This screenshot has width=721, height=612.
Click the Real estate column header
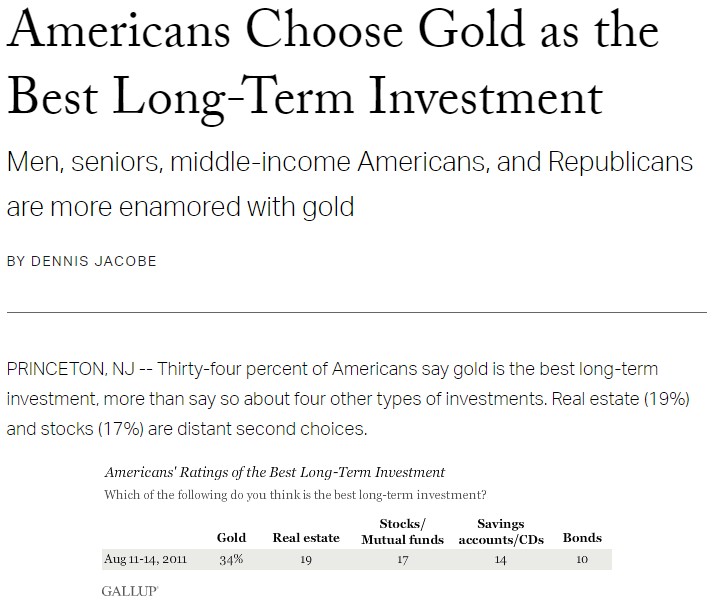pyautogui.click(x=306, y=538)
